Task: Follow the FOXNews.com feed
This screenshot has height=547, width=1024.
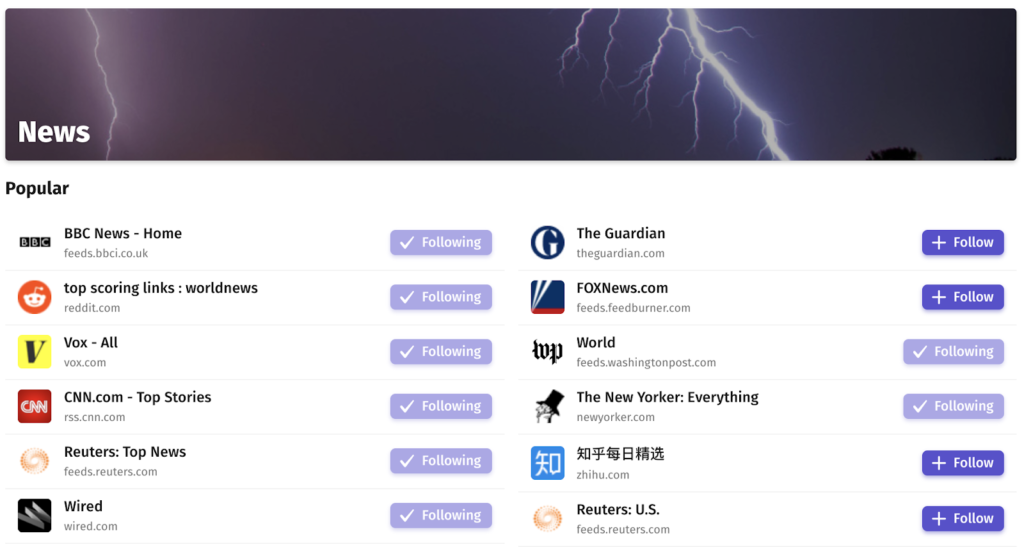Action: (963, 297)
